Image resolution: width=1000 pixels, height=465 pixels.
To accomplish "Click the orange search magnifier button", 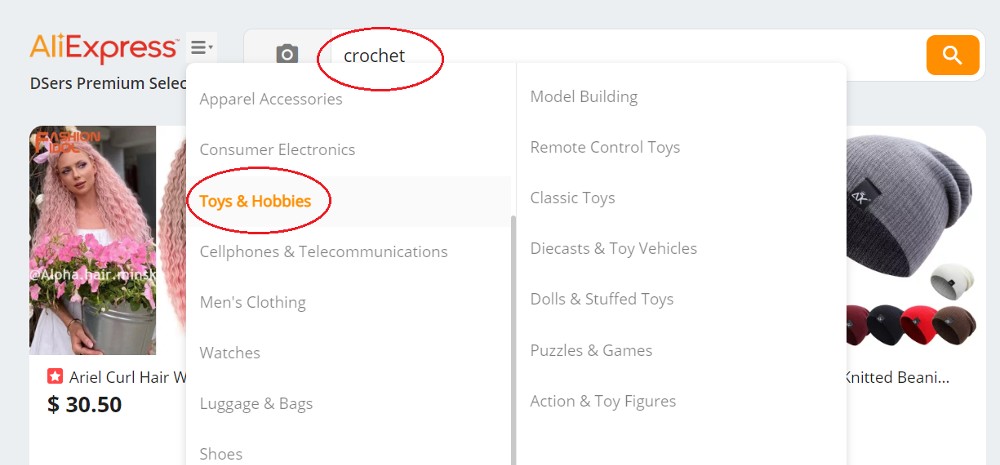I will pos(952,55).
